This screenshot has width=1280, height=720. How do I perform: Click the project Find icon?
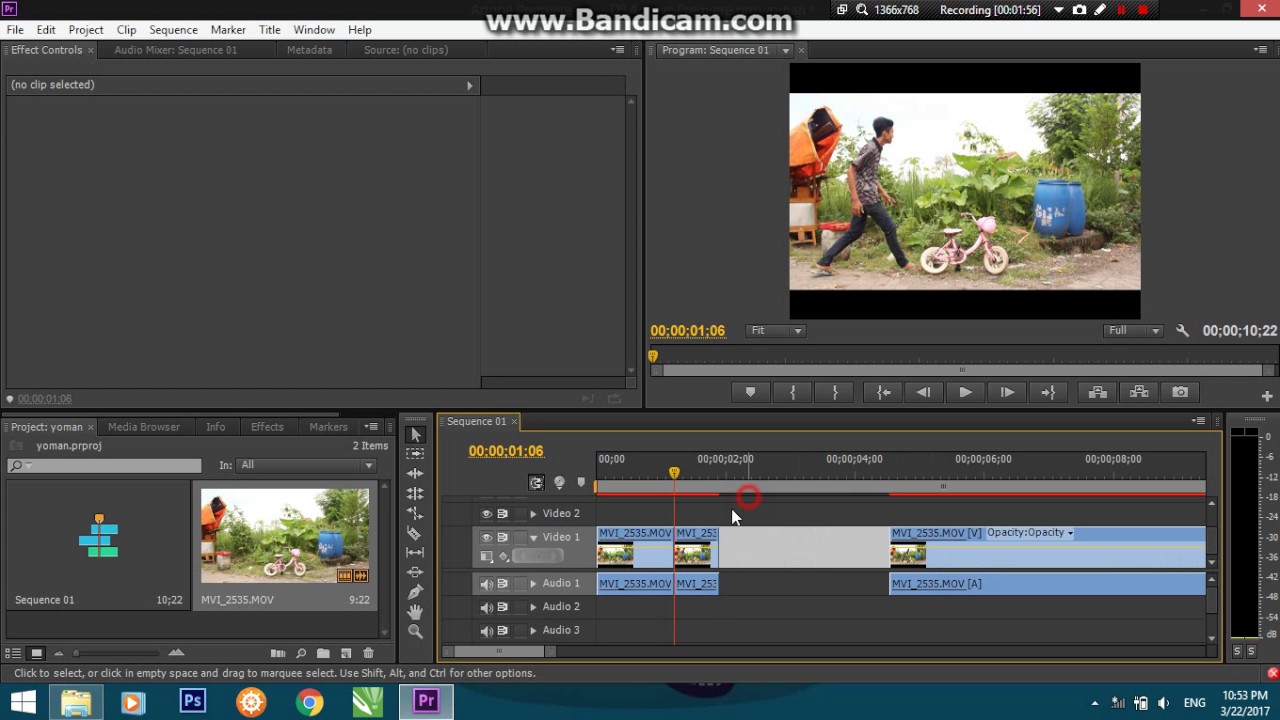coord(301,654)
